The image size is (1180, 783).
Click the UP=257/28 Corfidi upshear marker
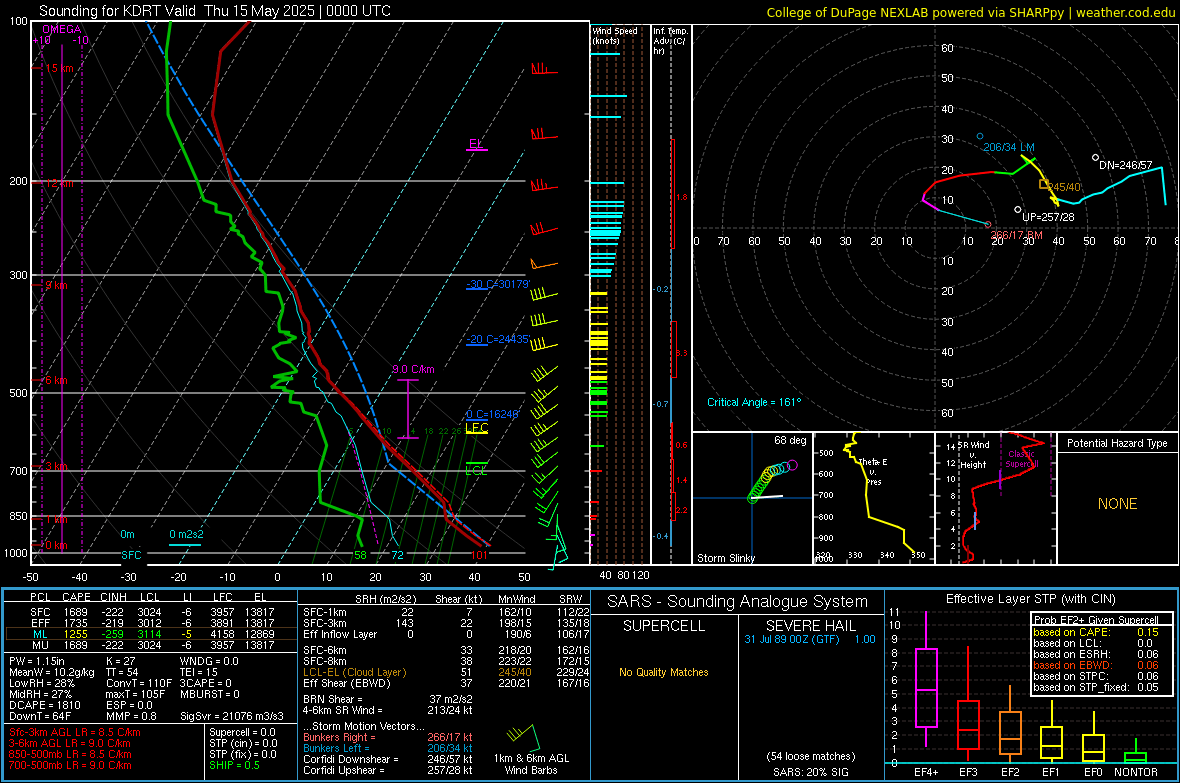pyautogui.click(x=1017, y=209)
